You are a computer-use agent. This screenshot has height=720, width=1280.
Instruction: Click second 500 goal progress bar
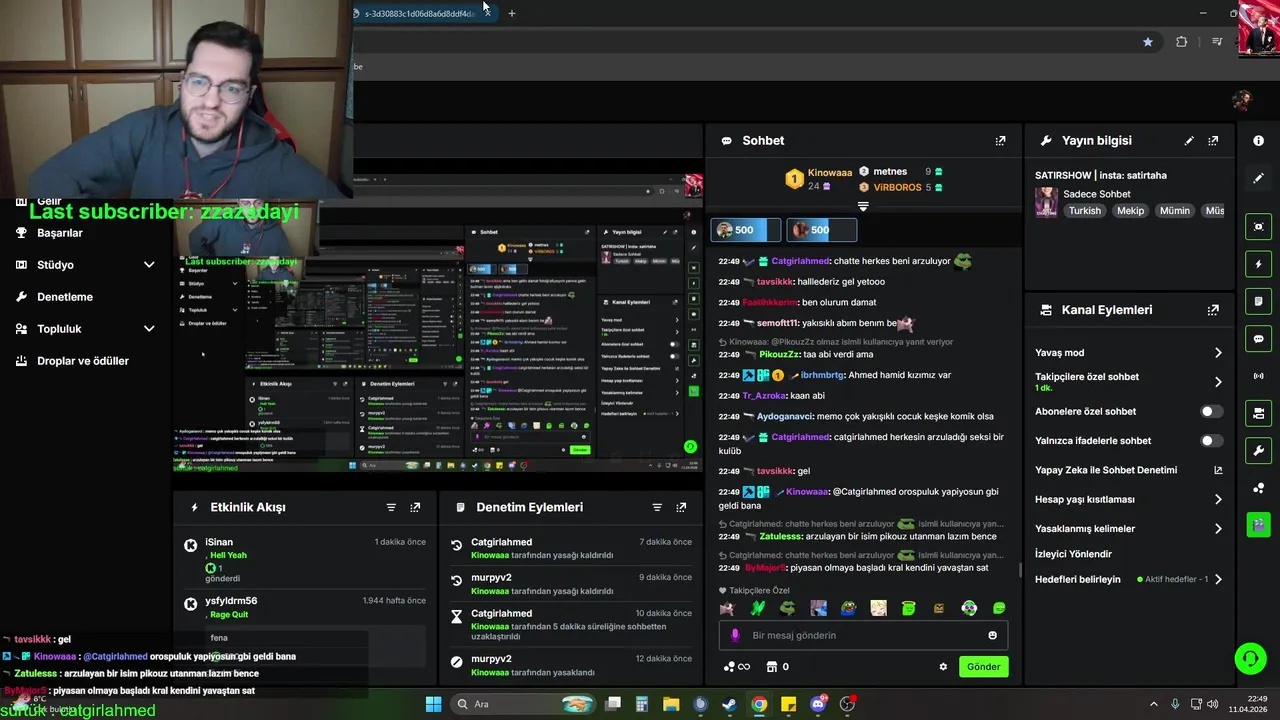pos(821,230)
